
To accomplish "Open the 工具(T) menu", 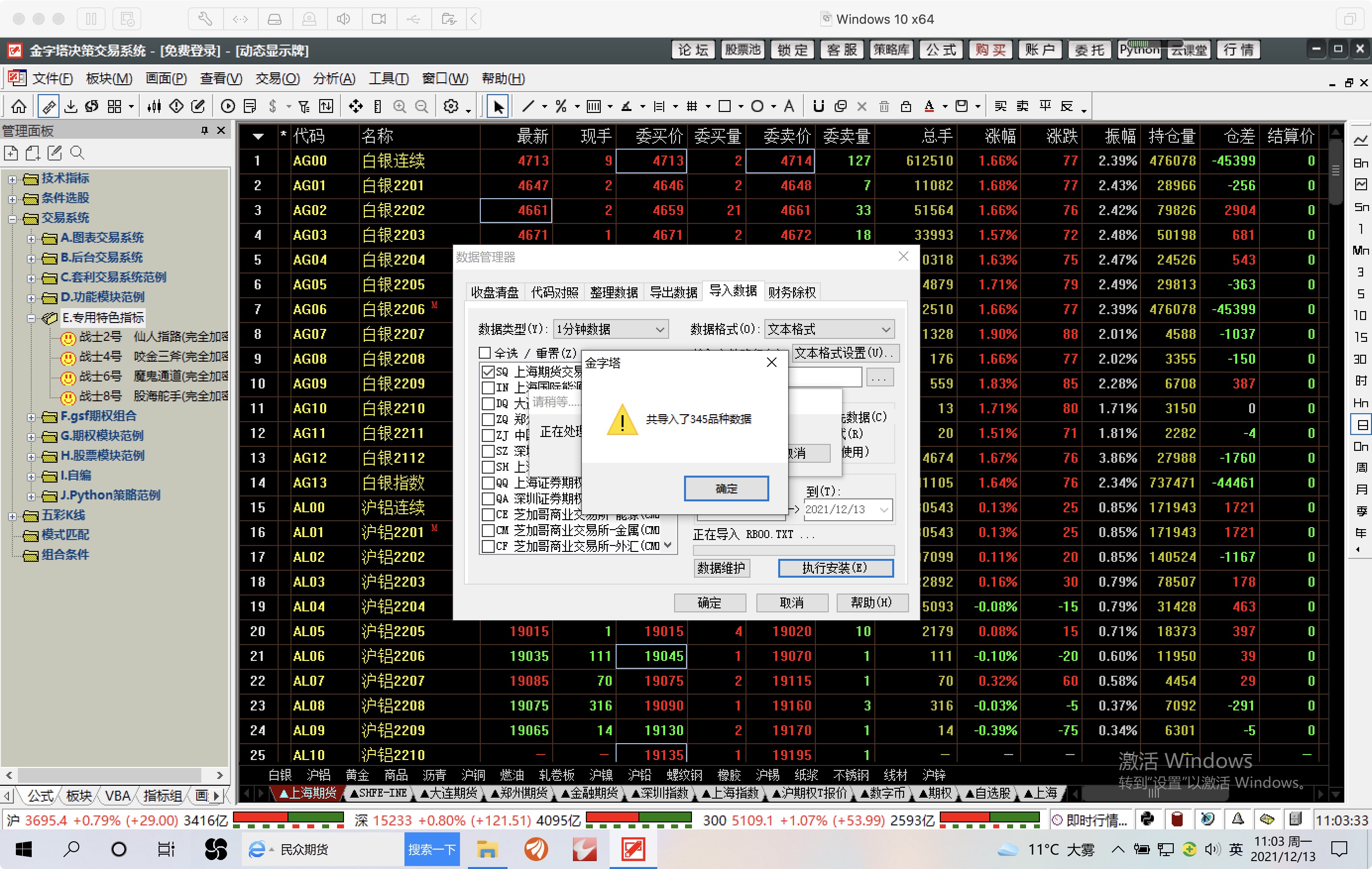I will pyautogui.click(x=389, y=79).
